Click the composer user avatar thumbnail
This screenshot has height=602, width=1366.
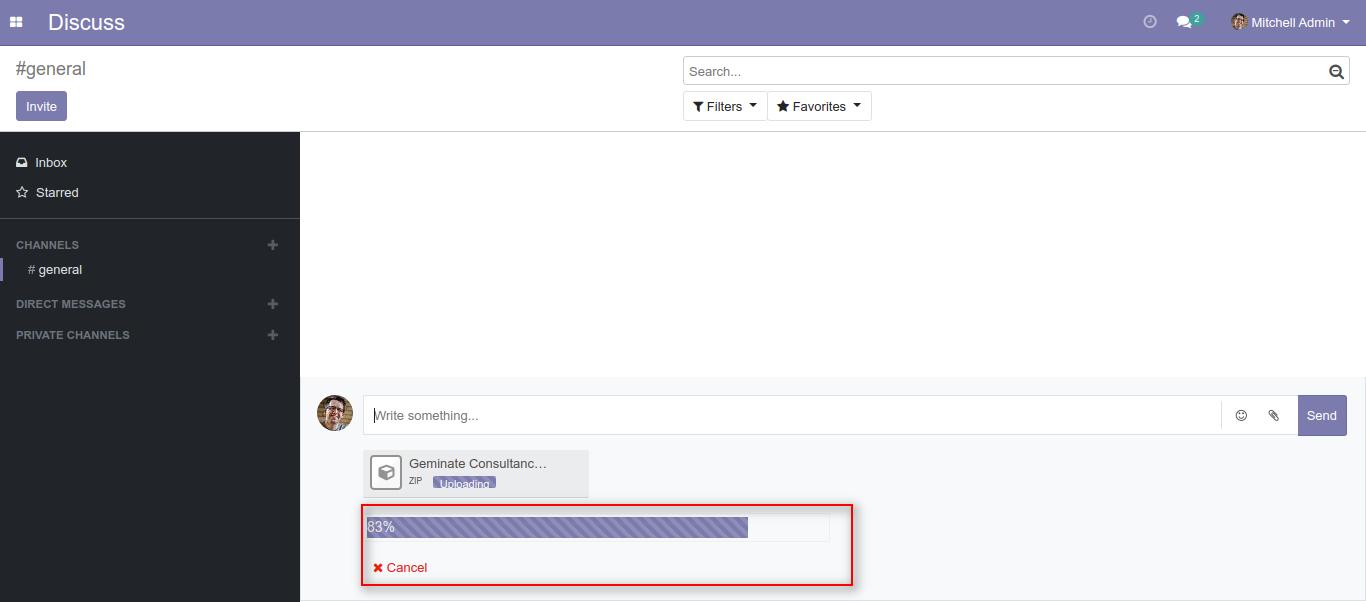335,413
